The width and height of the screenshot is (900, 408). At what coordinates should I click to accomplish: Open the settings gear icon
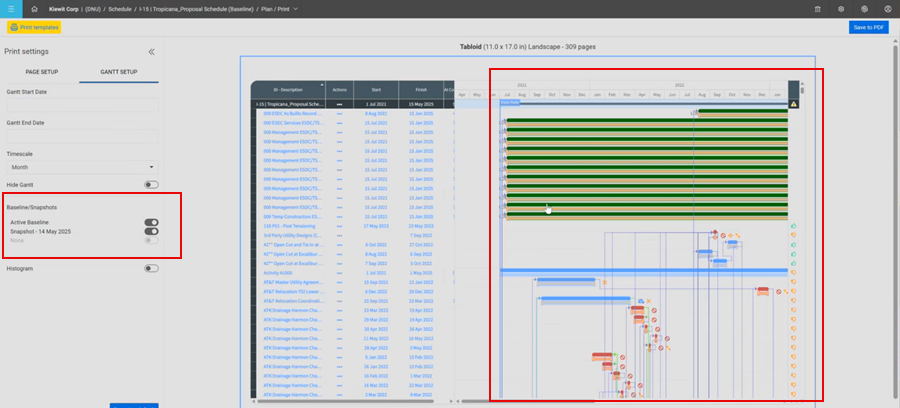point(841,9)
